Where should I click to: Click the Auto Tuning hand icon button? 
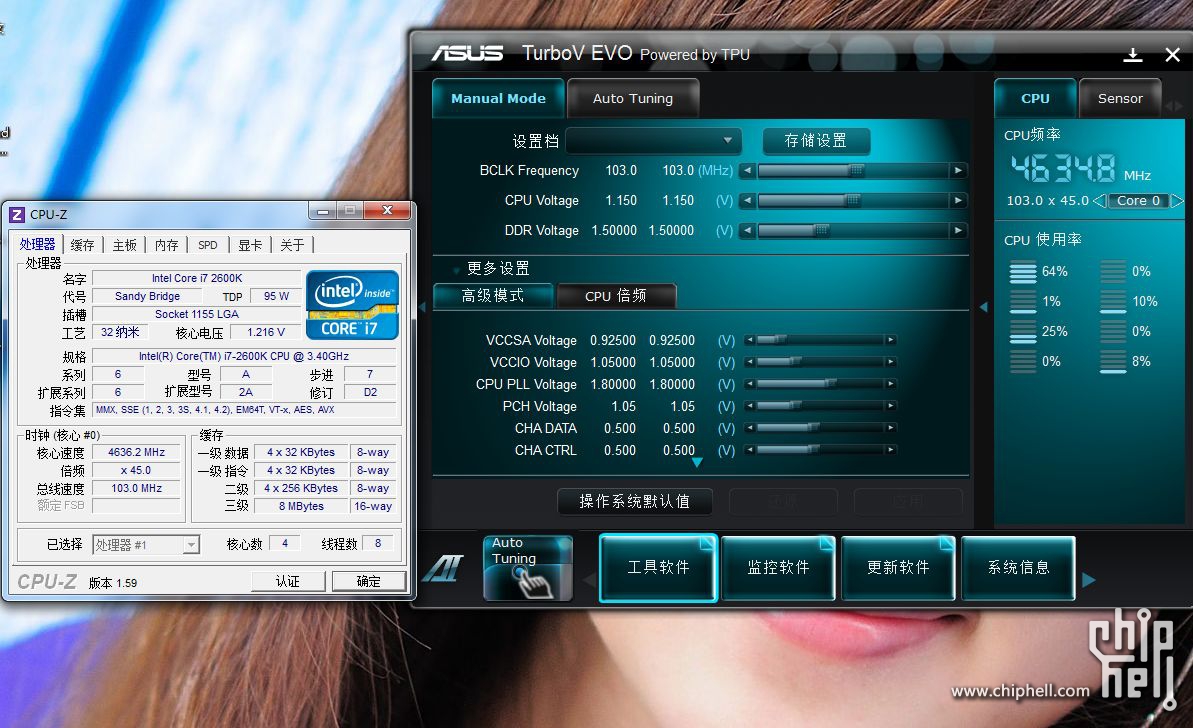pos(527,568)
